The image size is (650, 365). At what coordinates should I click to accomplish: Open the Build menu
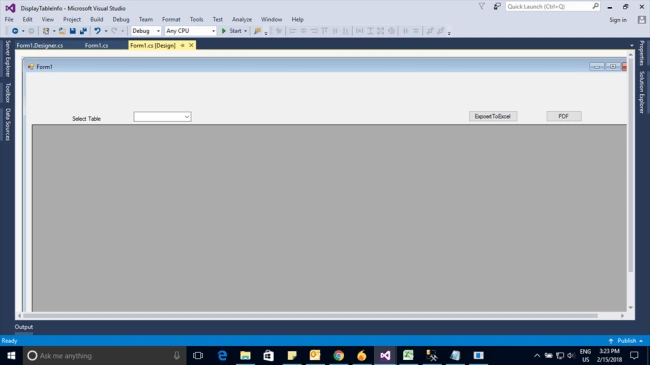pos(97,19)
